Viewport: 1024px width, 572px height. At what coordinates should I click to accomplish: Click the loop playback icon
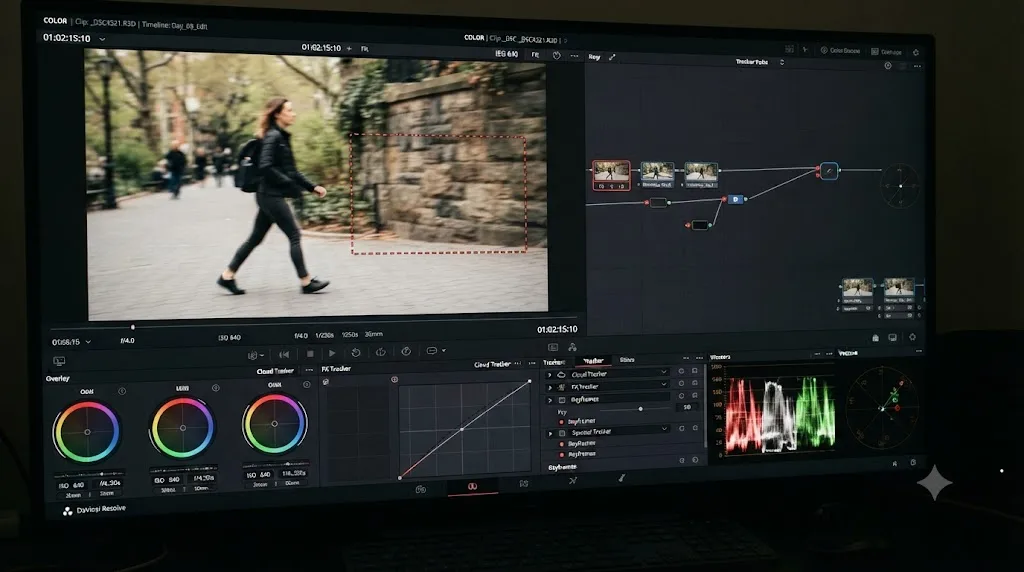pos(356,353)
